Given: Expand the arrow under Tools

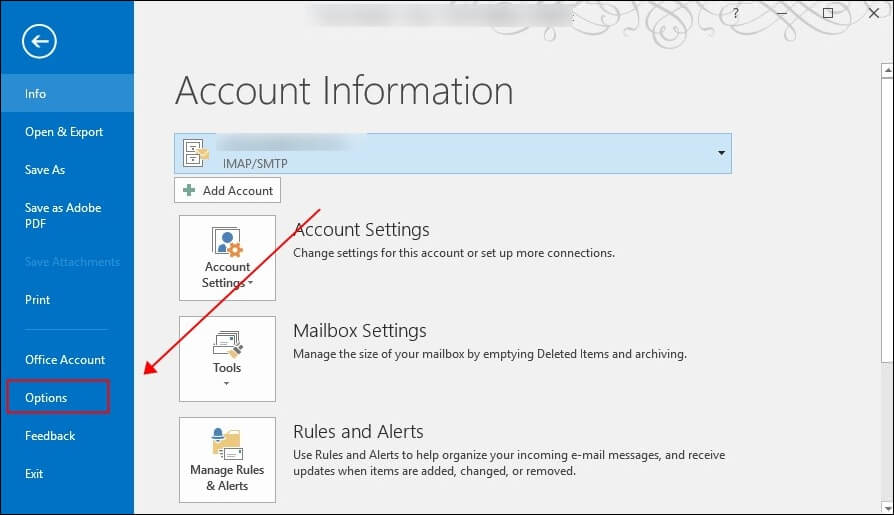Looking at the screenshot, I should (x=227, y=384).
